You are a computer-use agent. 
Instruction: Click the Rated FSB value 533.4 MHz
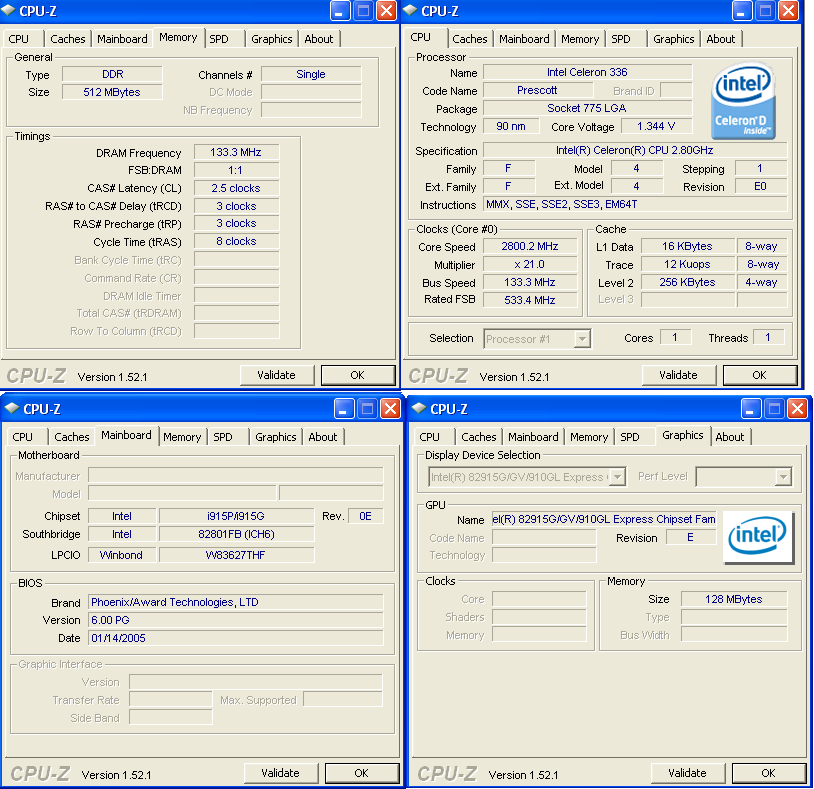pyautogui.click(x=530, y=300)
